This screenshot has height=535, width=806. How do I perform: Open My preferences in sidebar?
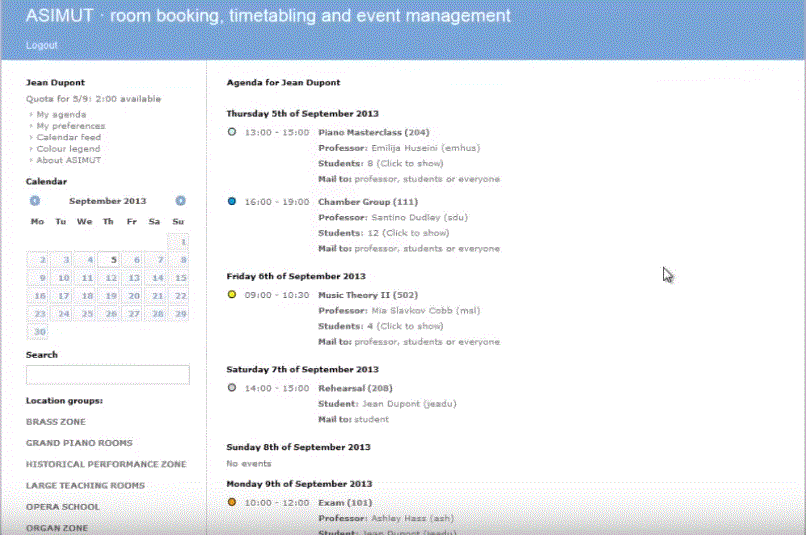pyautogui.click(x=70, y=126)
